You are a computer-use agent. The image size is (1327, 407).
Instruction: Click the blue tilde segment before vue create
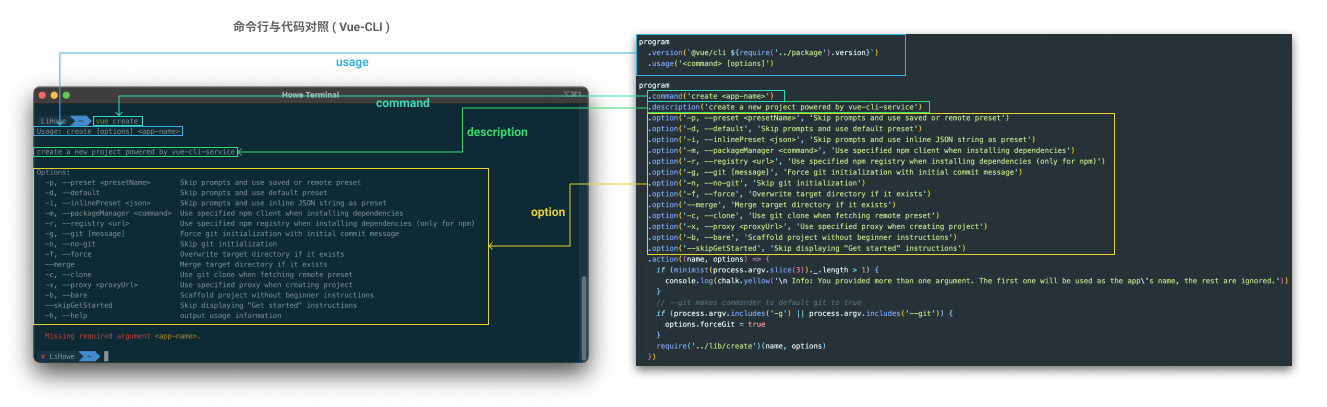83,120
